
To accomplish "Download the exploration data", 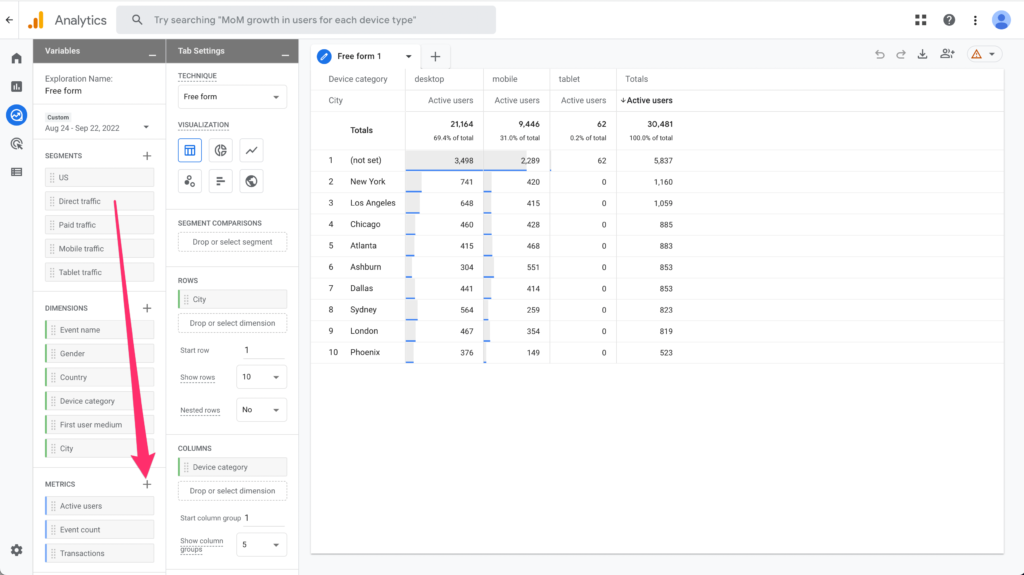I will coord(923,55).
